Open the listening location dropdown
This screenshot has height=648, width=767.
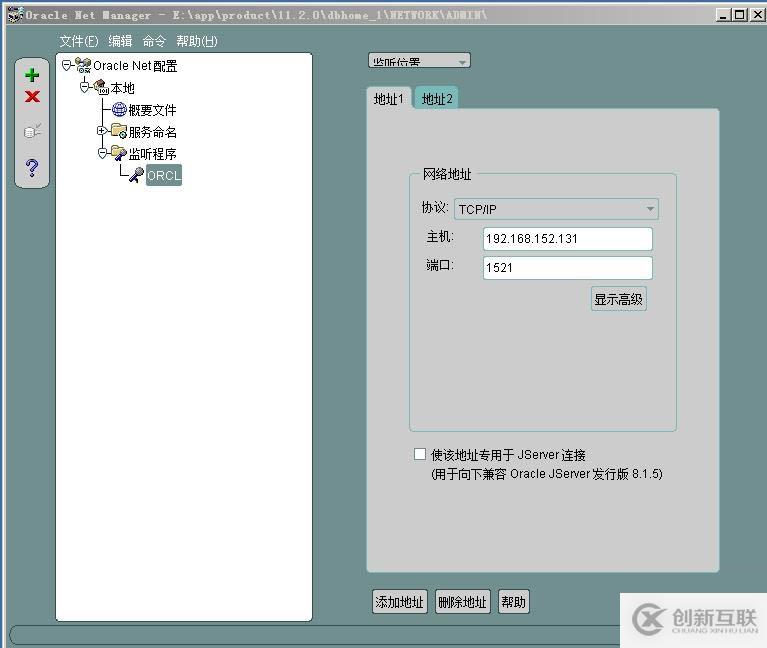point(419,61)
